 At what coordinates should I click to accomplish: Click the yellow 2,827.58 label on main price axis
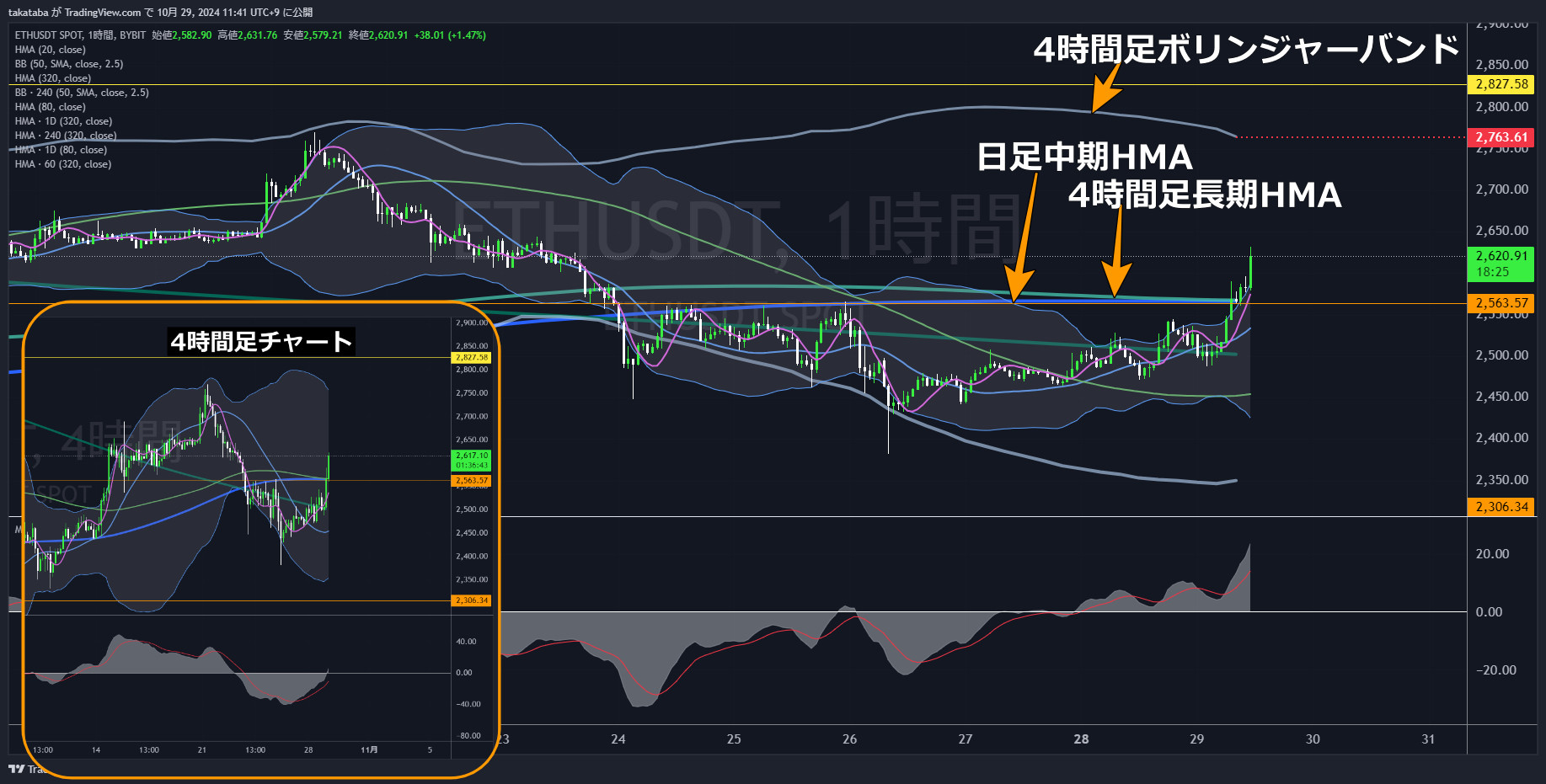pyautogui.click(x=1501, y=84)
